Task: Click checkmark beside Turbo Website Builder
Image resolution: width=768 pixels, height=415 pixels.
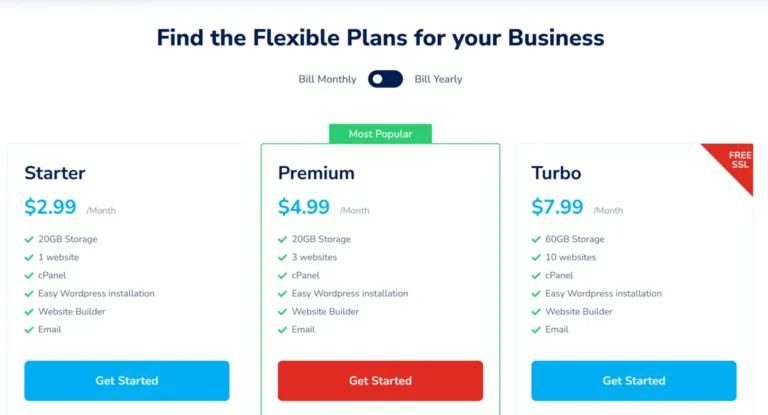Action: pos(537,312)
